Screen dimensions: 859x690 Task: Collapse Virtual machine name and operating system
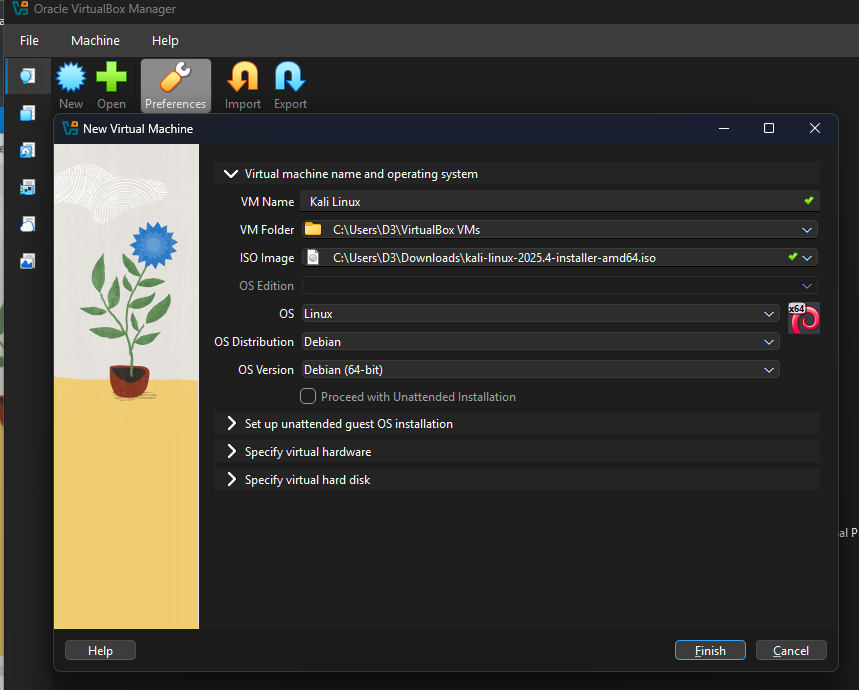[x=231, y=174]
